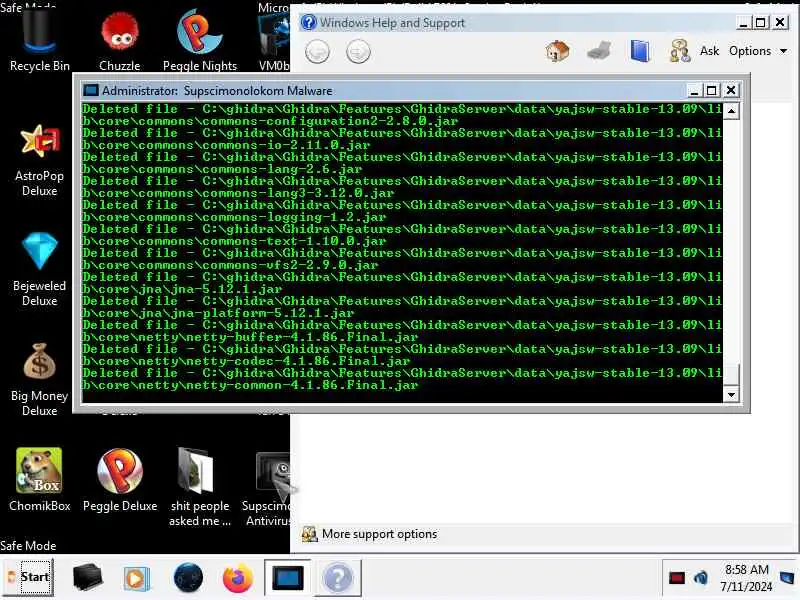Image resolution: width=800 pixels, height=600 pixels.
Task: Click Back arrow in Help and Support
Action: [317, 52]
